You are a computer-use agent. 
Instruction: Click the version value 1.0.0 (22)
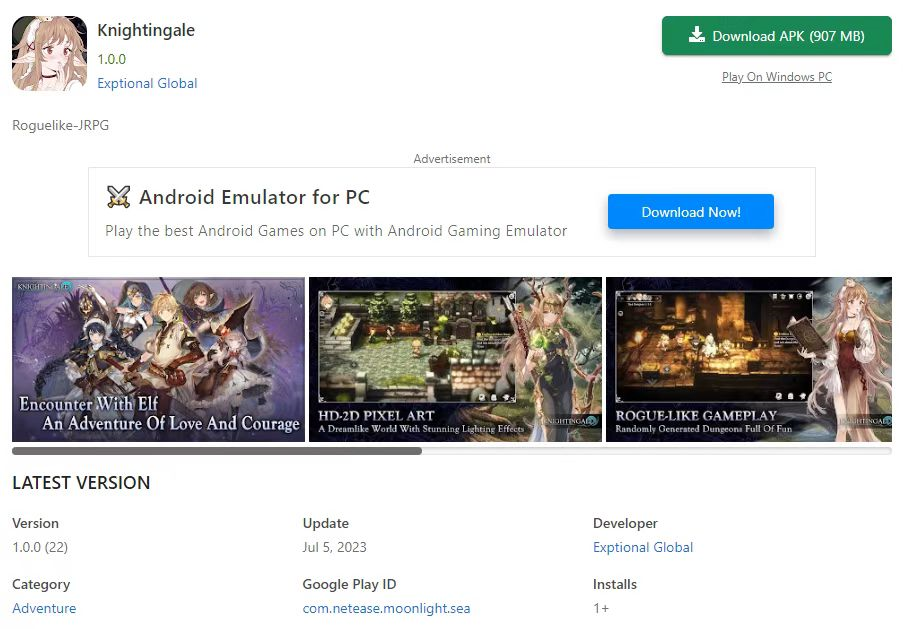tap(40, 547)
